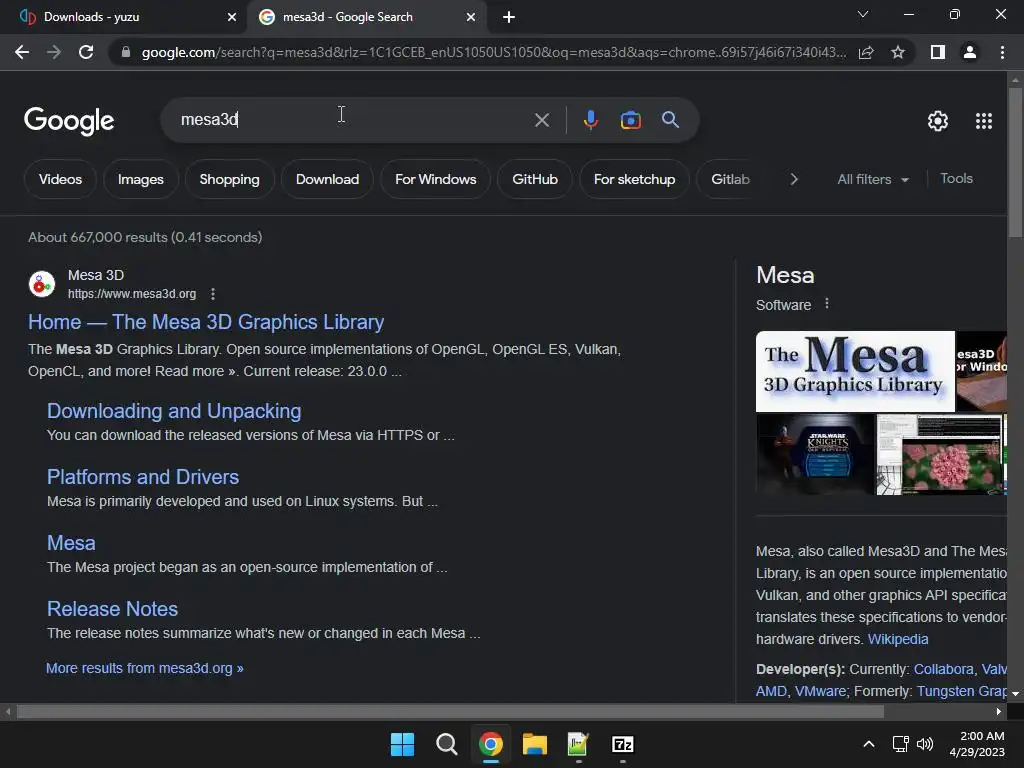Click the browser forward arrow
The width and height of the screenshot is (1024, 768).
[x=54, y=52]
